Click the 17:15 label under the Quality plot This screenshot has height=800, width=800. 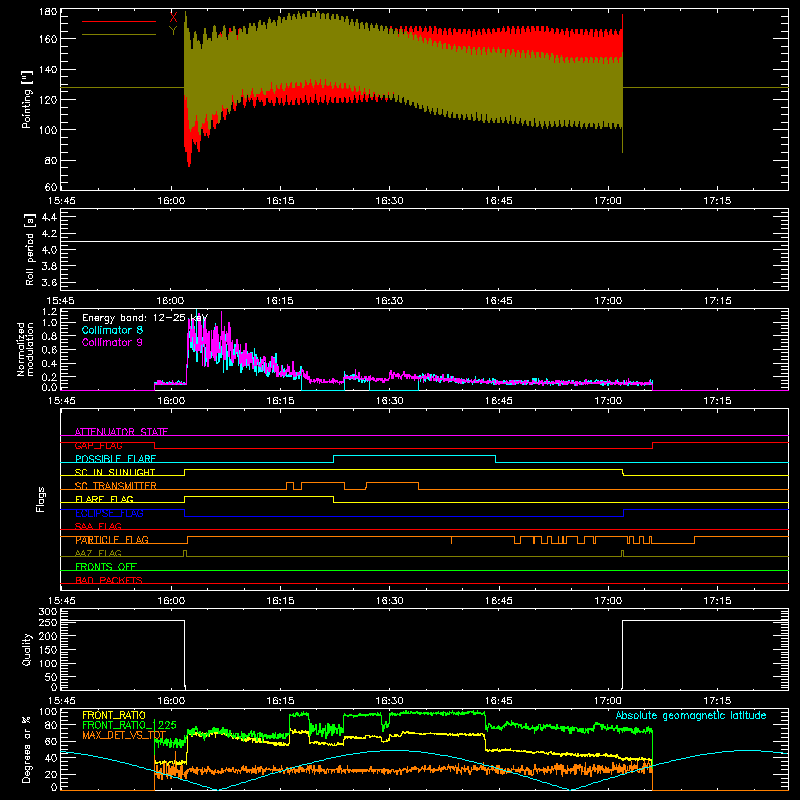pos(717,701)
